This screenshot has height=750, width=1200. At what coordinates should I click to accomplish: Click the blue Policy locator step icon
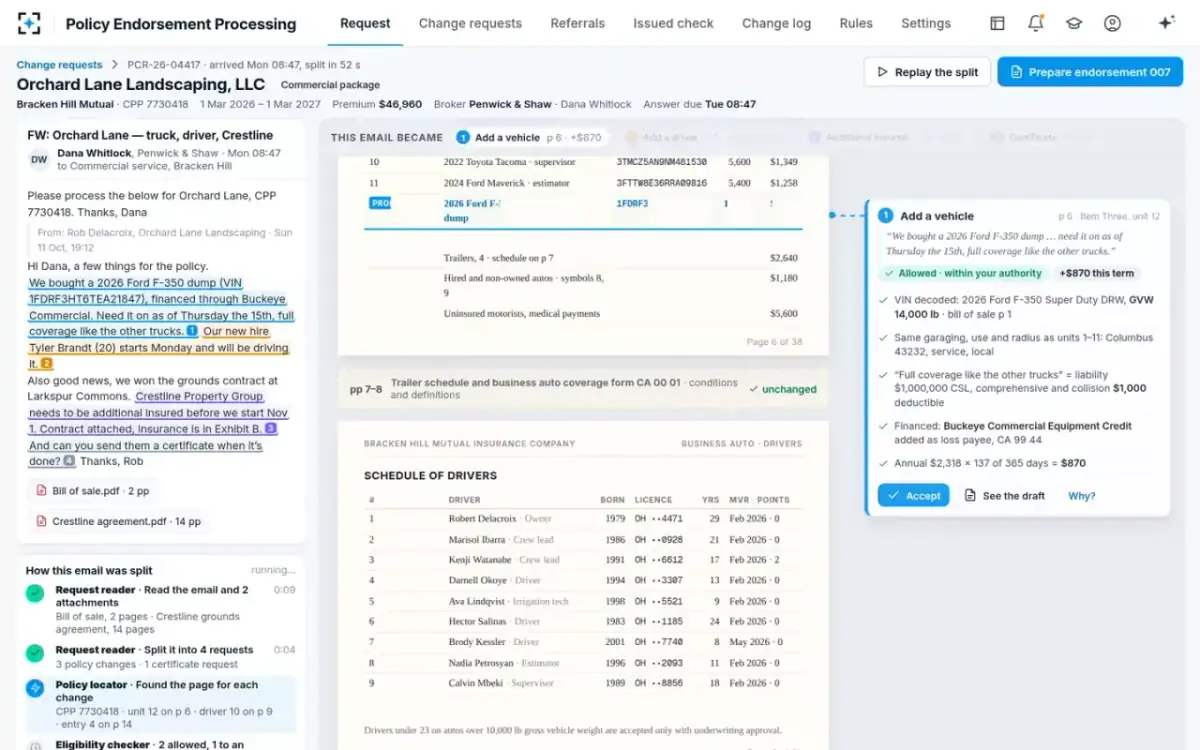point(35,688)
